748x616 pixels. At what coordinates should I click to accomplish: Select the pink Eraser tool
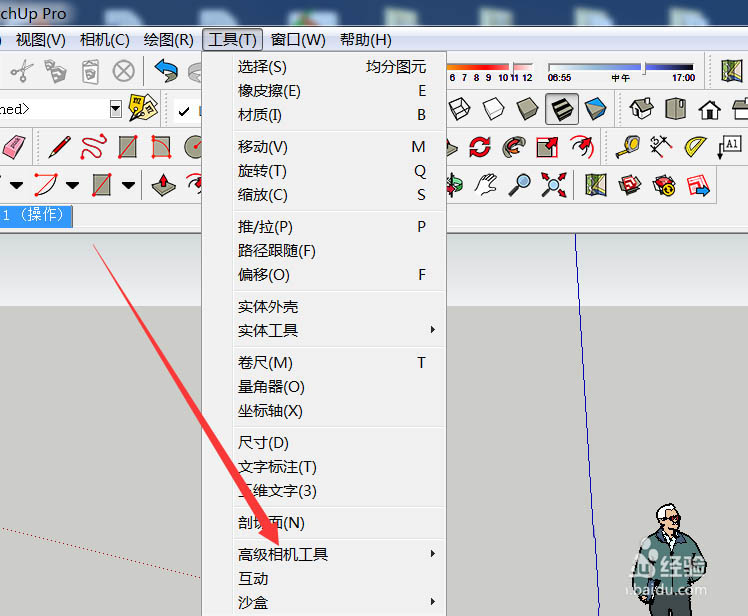point(14,146)
